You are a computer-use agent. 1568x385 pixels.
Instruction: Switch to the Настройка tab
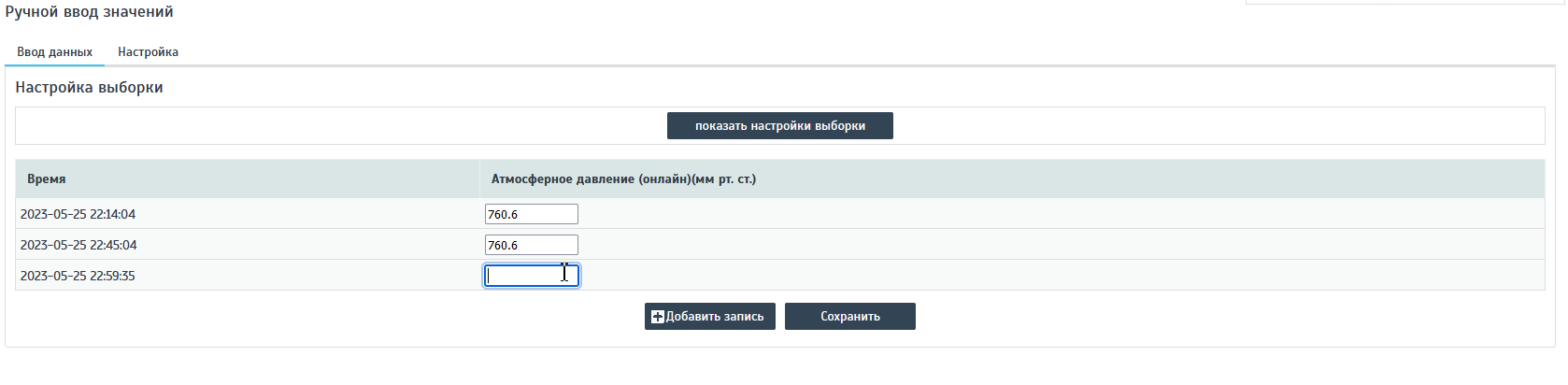coord(148,52)
